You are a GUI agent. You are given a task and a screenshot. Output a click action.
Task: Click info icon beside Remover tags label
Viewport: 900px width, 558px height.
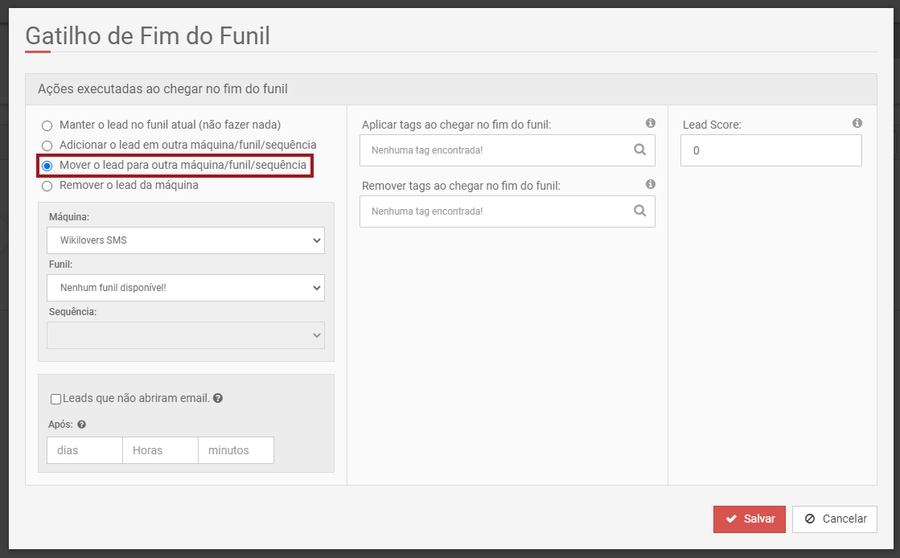tap(650, 184)
